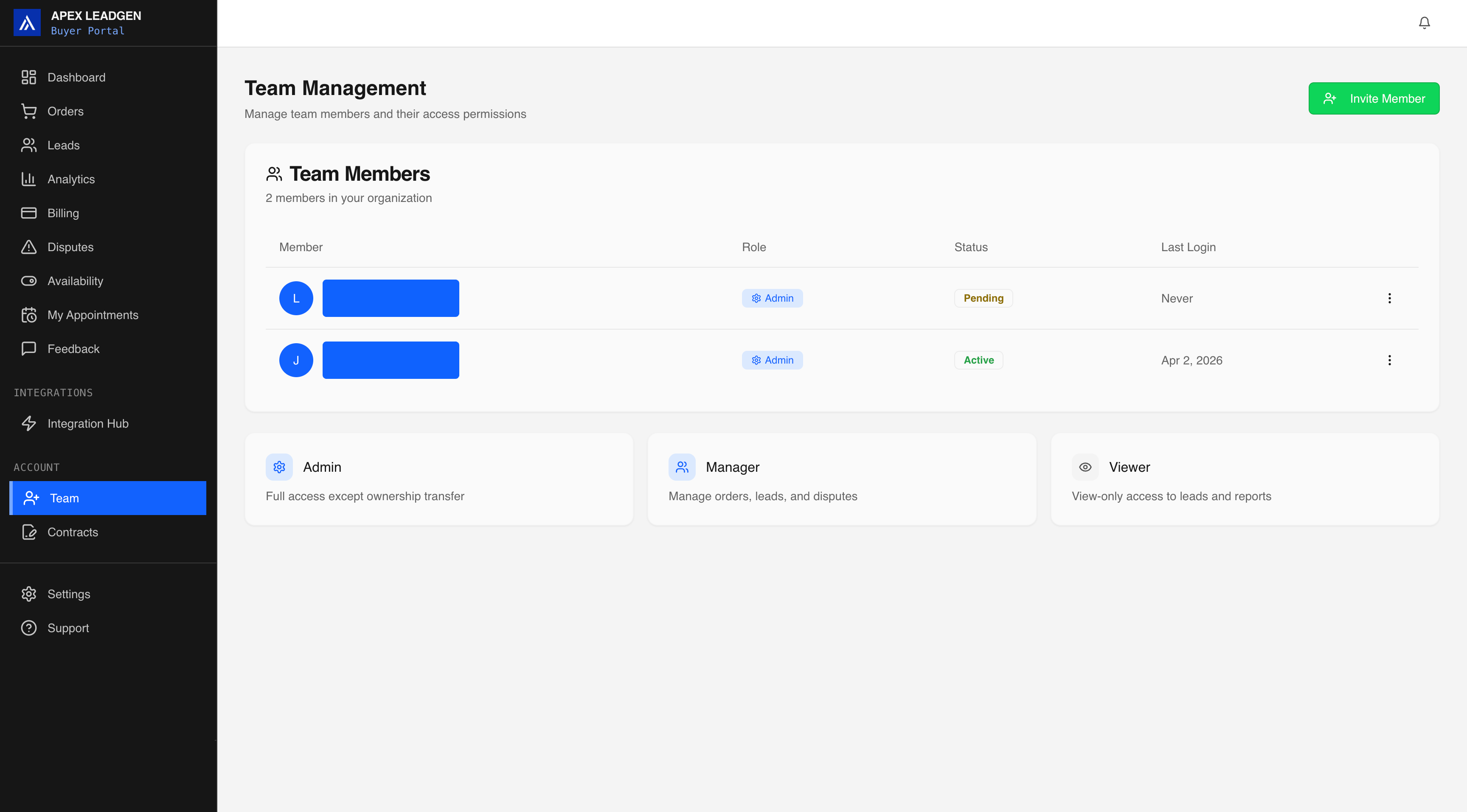Open Analytics section
Image resolution: width=1467 pixels, height=812 pixels.
108,179
